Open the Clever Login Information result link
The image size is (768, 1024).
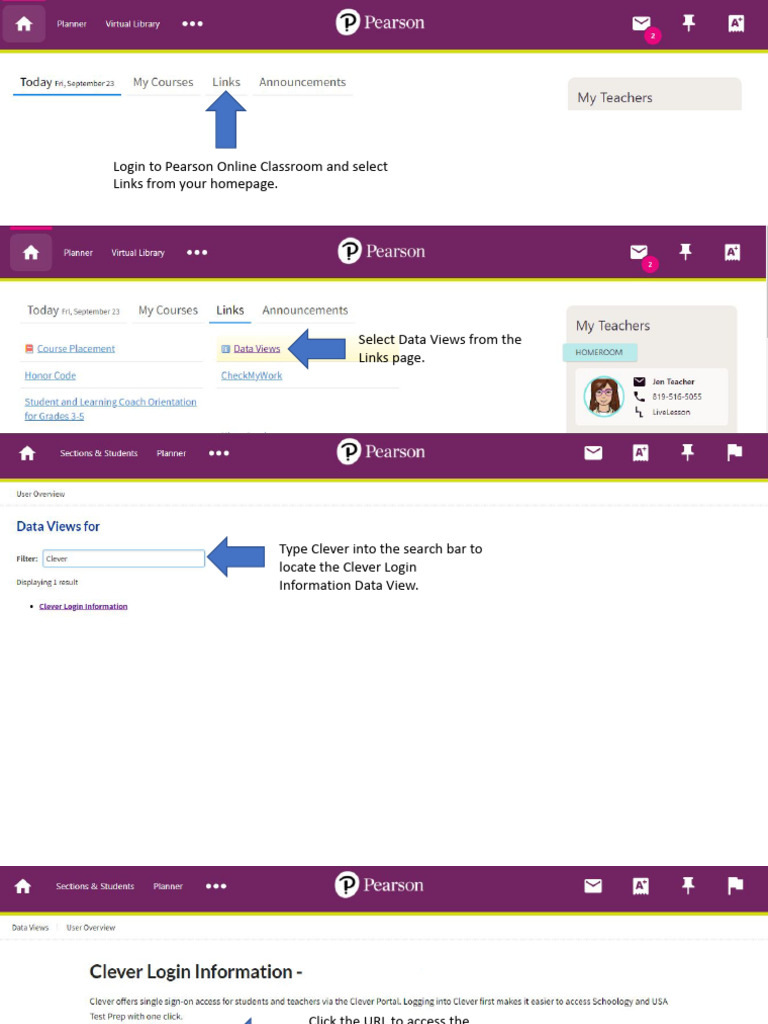[83, 607]
